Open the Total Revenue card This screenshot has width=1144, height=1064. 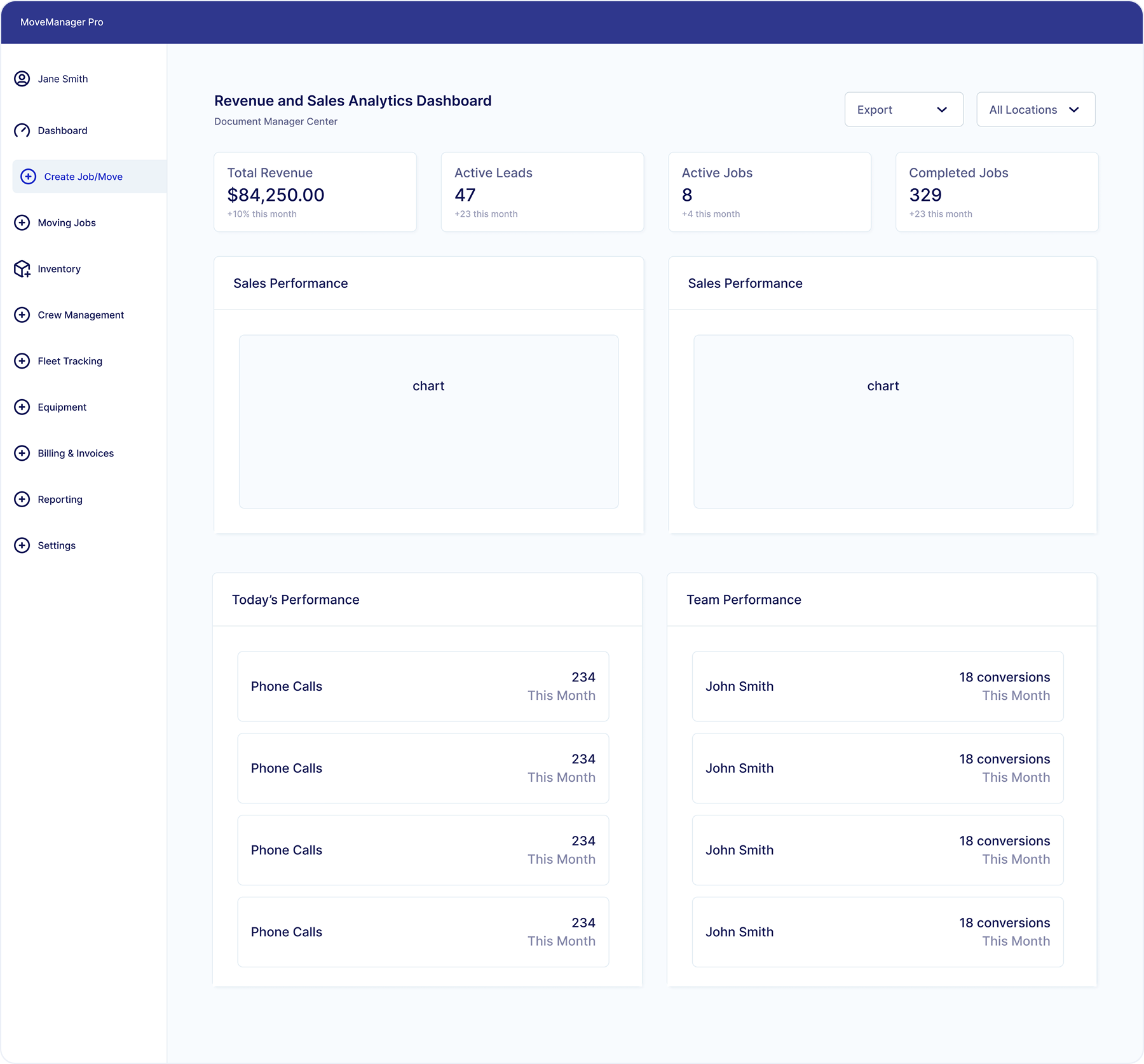[315, 192]
